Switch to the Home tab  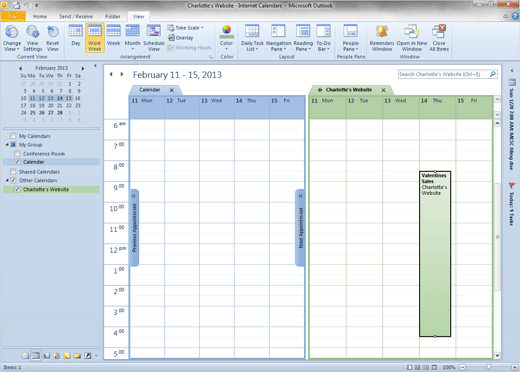tap(40, 16)
